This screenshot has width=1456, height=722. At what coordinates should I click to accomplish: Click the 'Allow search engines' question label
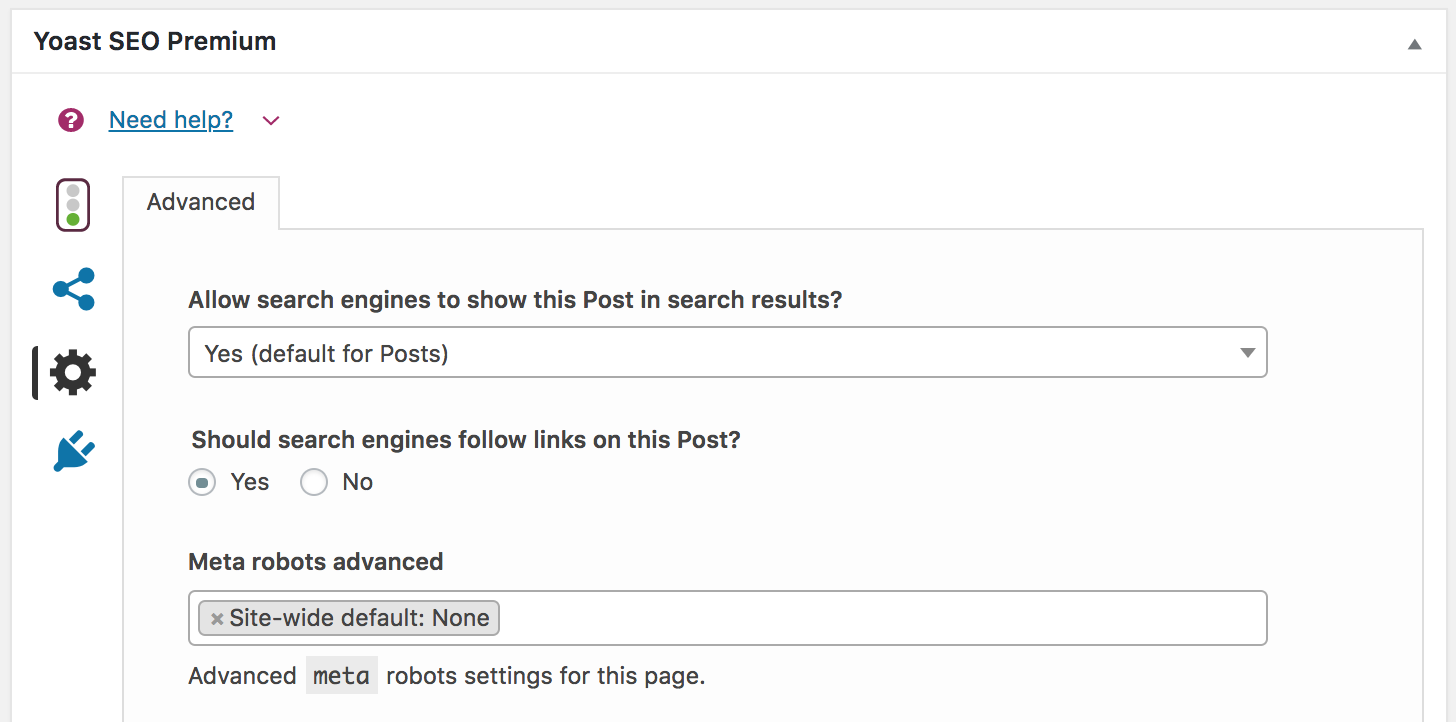coord(516,300)
